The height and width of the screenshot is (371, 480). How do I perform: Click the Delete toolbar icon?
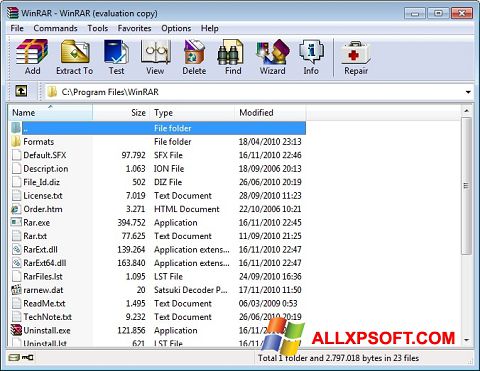click(194, 52)
